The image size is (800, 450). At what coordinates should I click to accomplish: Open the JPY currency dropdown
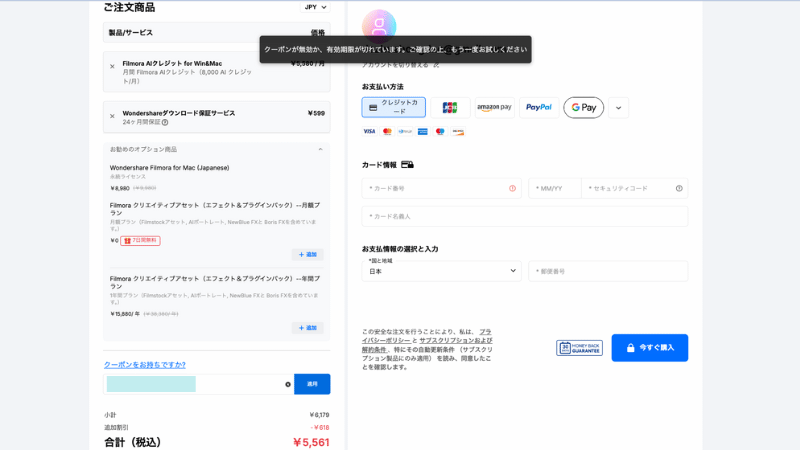pos(315,7)
